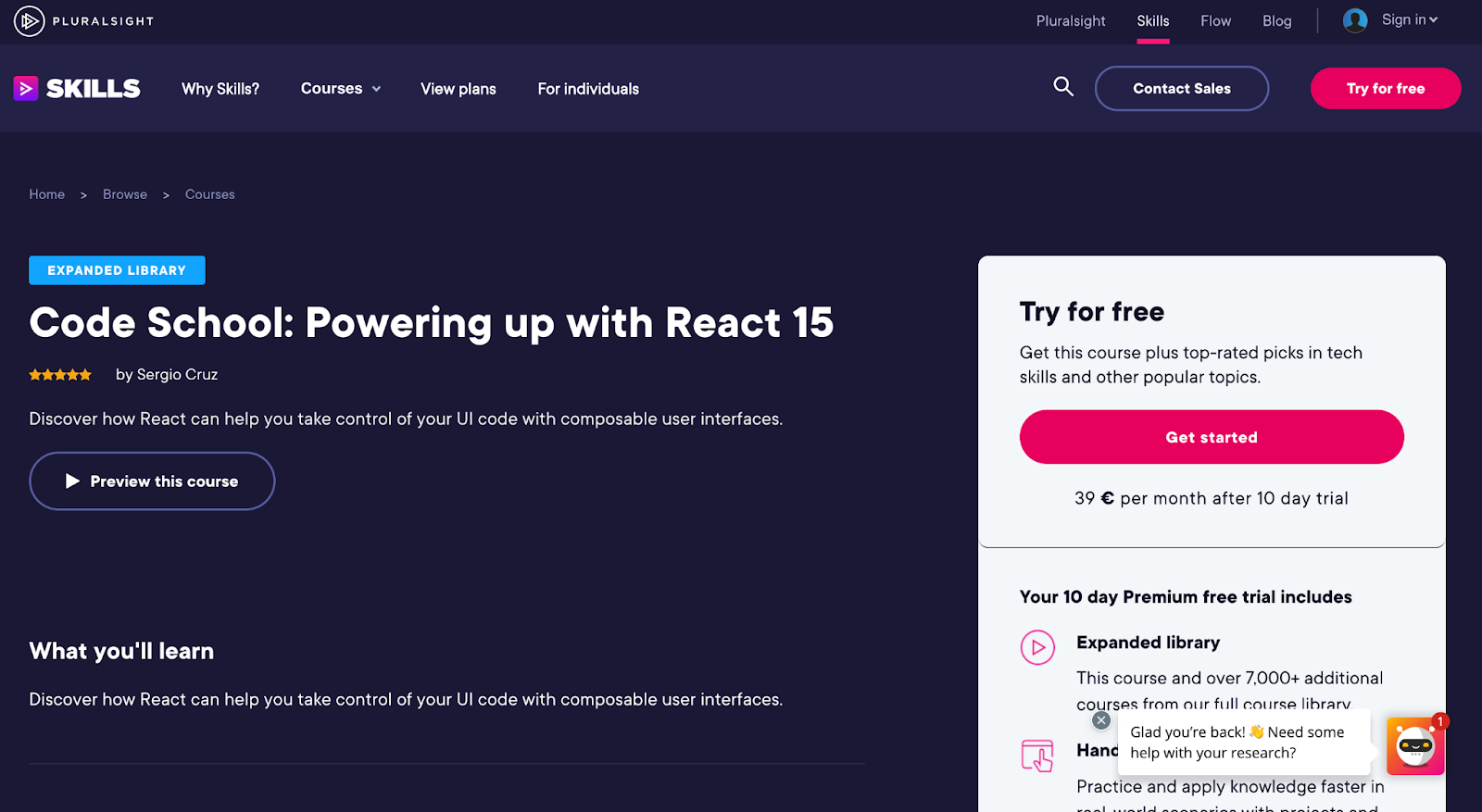The height and width of the screenshot is (812, 1482).
Task: Click the What you'll learn heading
Action: (x=121, y=651)
